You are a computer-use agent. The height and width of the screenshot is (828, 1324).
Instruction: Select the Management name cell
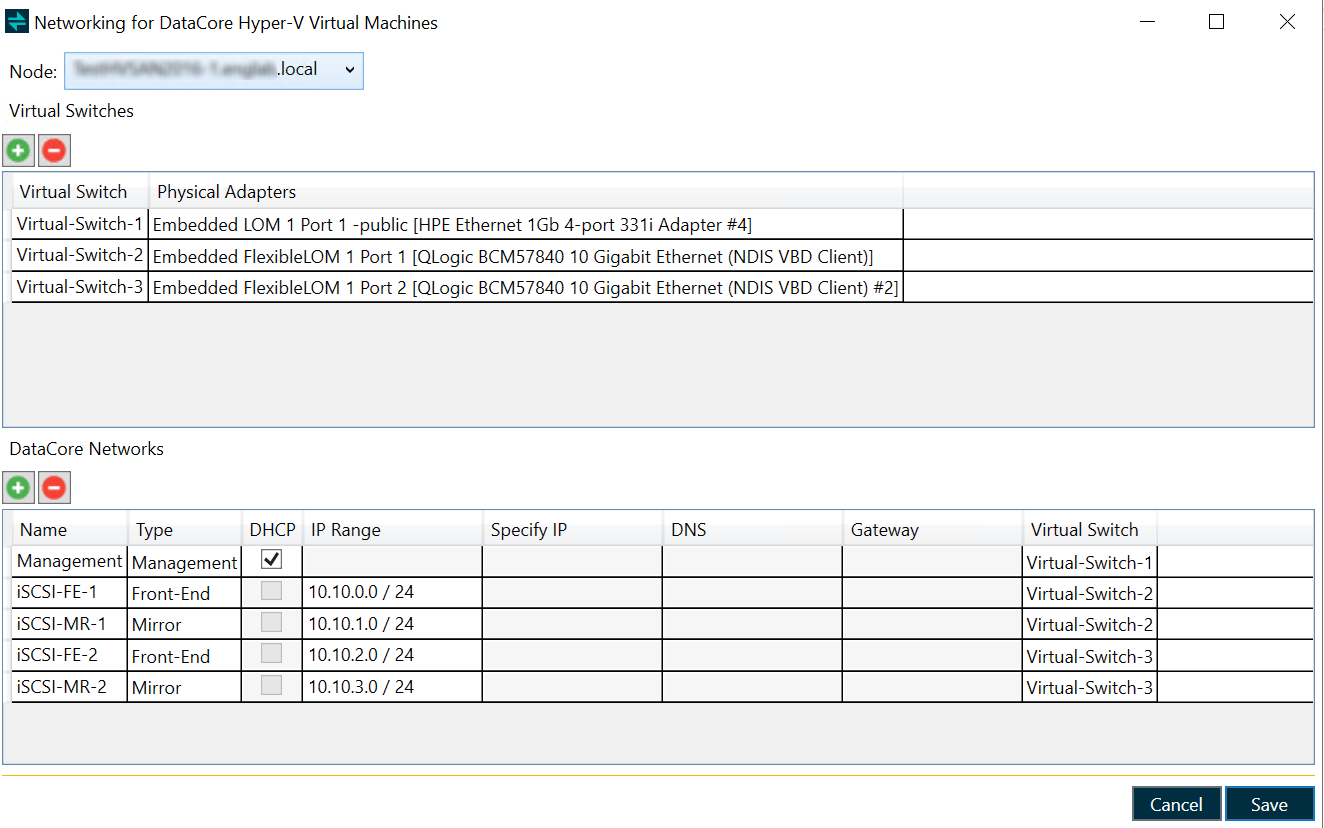coord(70,561)
